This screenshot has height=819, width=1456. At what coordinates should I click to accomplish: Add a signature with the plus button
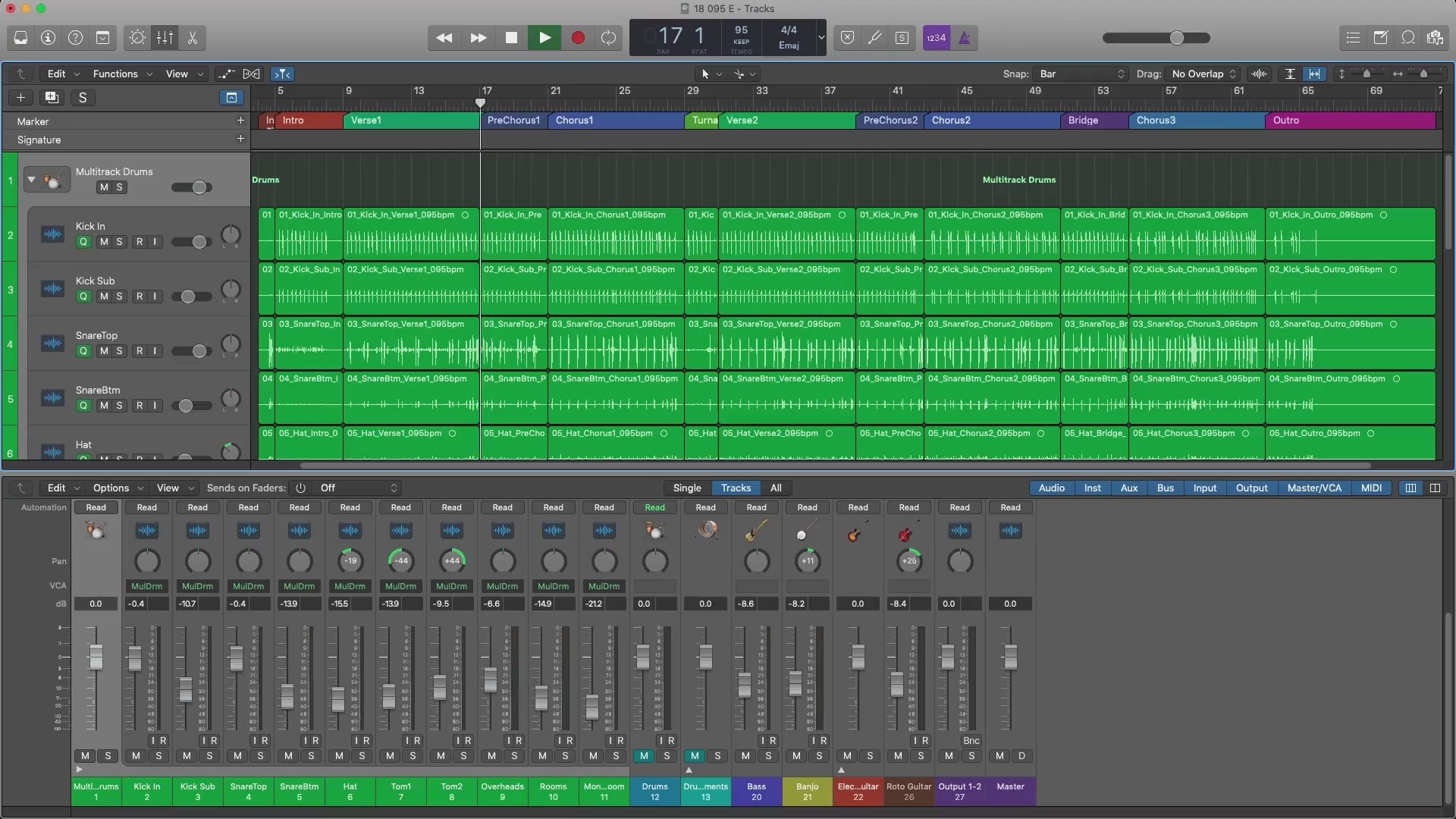240,139
